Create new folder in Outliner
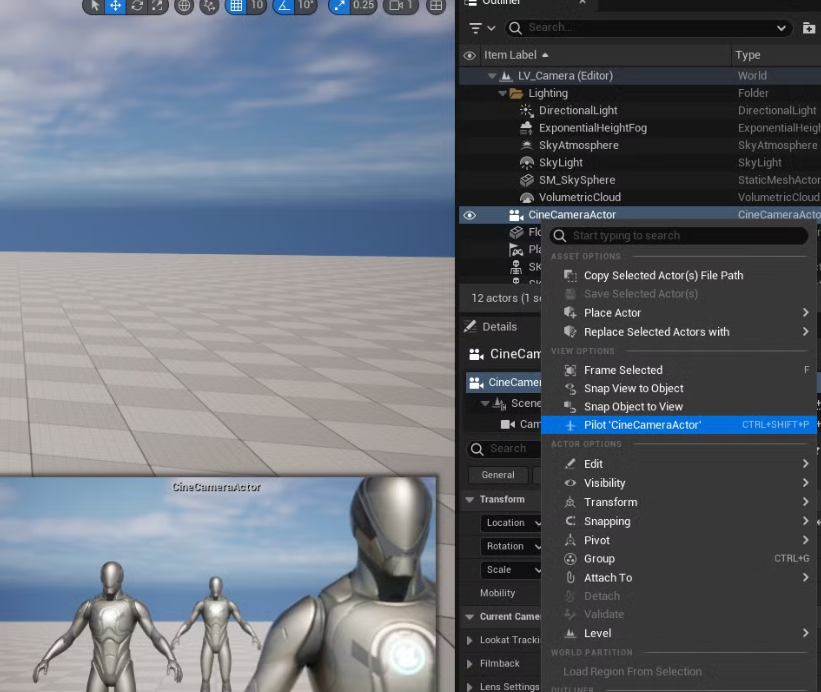The height and width of the screenshot is (692, 821). (x=808, y=28)
